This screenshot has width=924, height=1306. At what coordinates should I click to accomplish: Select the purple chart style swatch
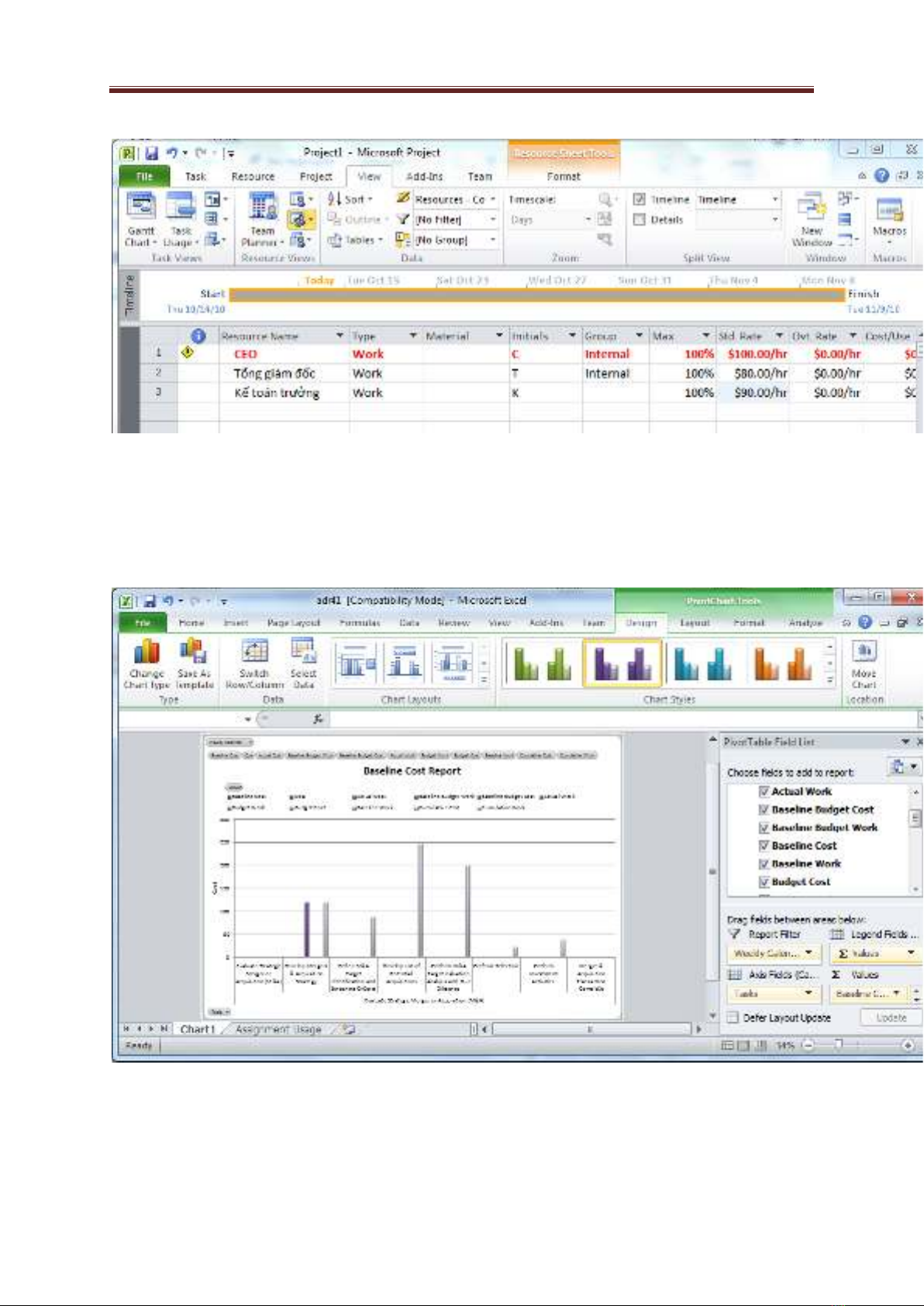click(x=622, y=664)
